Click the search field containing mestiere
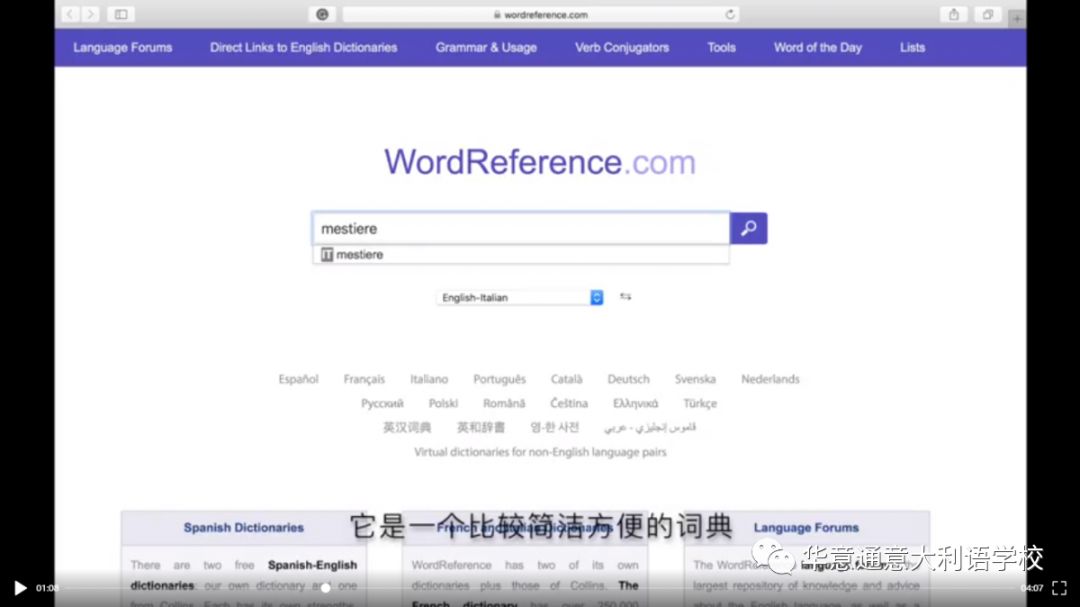The image size is (1080, 607). [521, 228]
